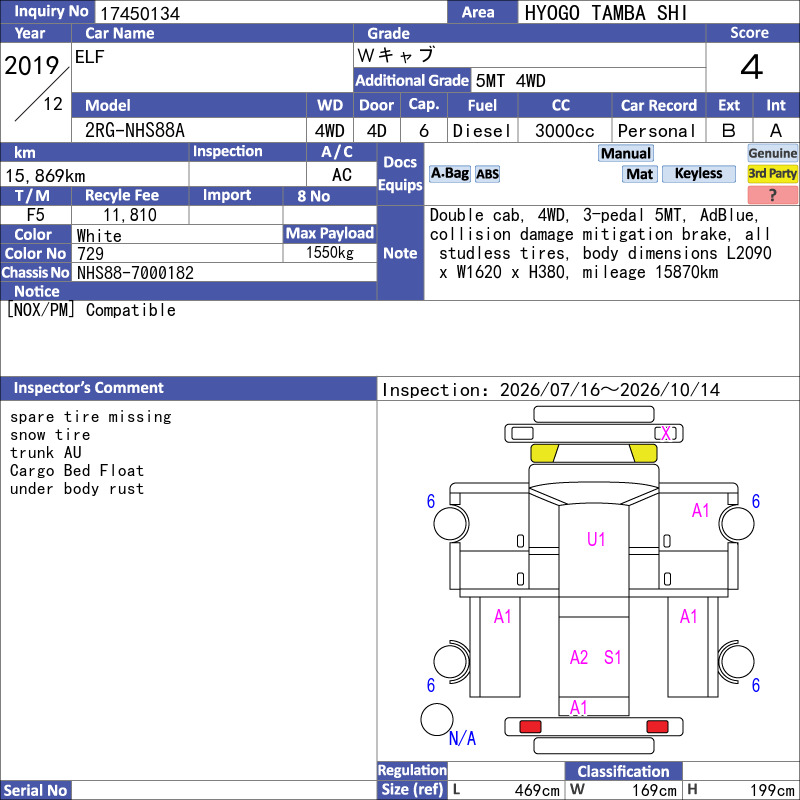Click the A2 scratch marker on cargo bed
This screenshot has height=800, width=800.
(579, 657)
